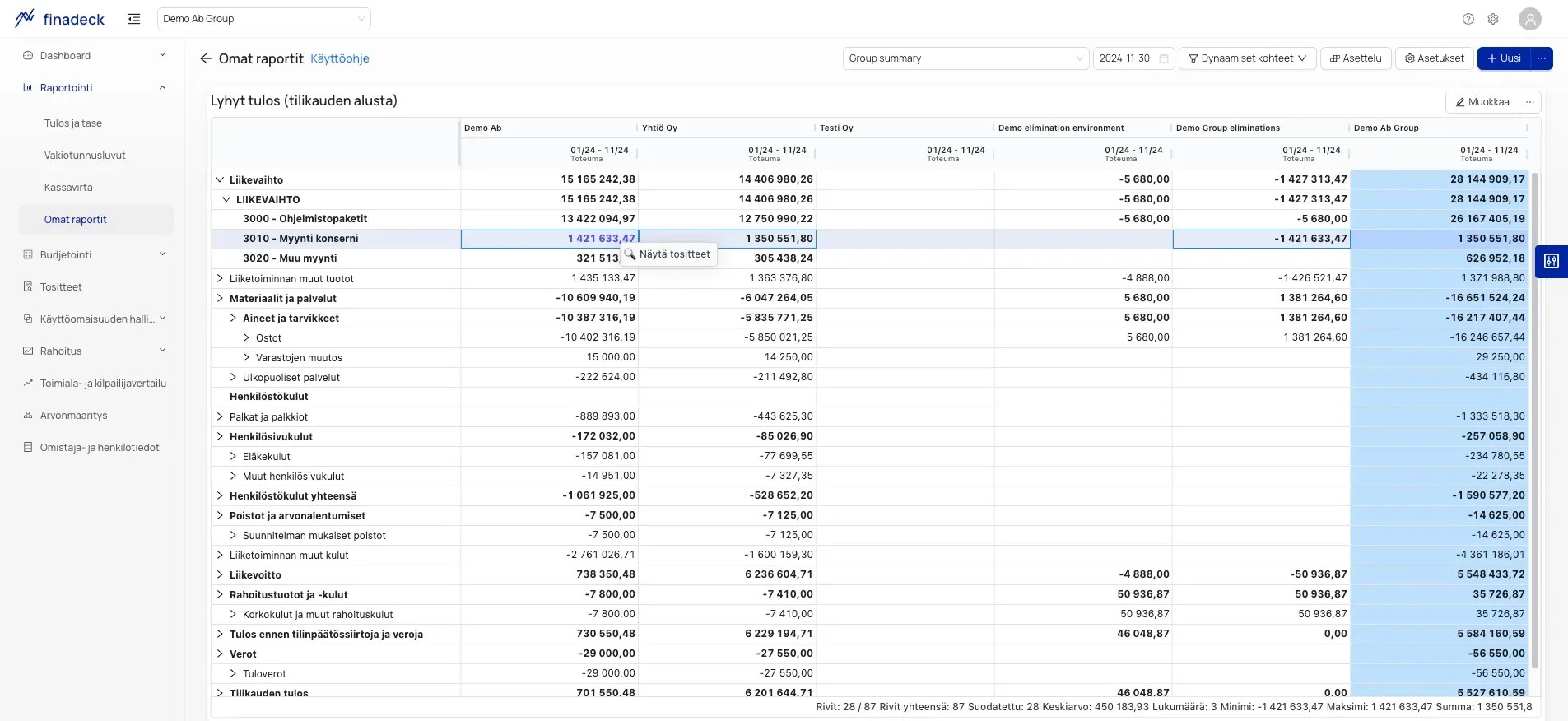Click the Muokkaa button
This screenshot has width=1568, height=721.
(x=1482, y=102)
